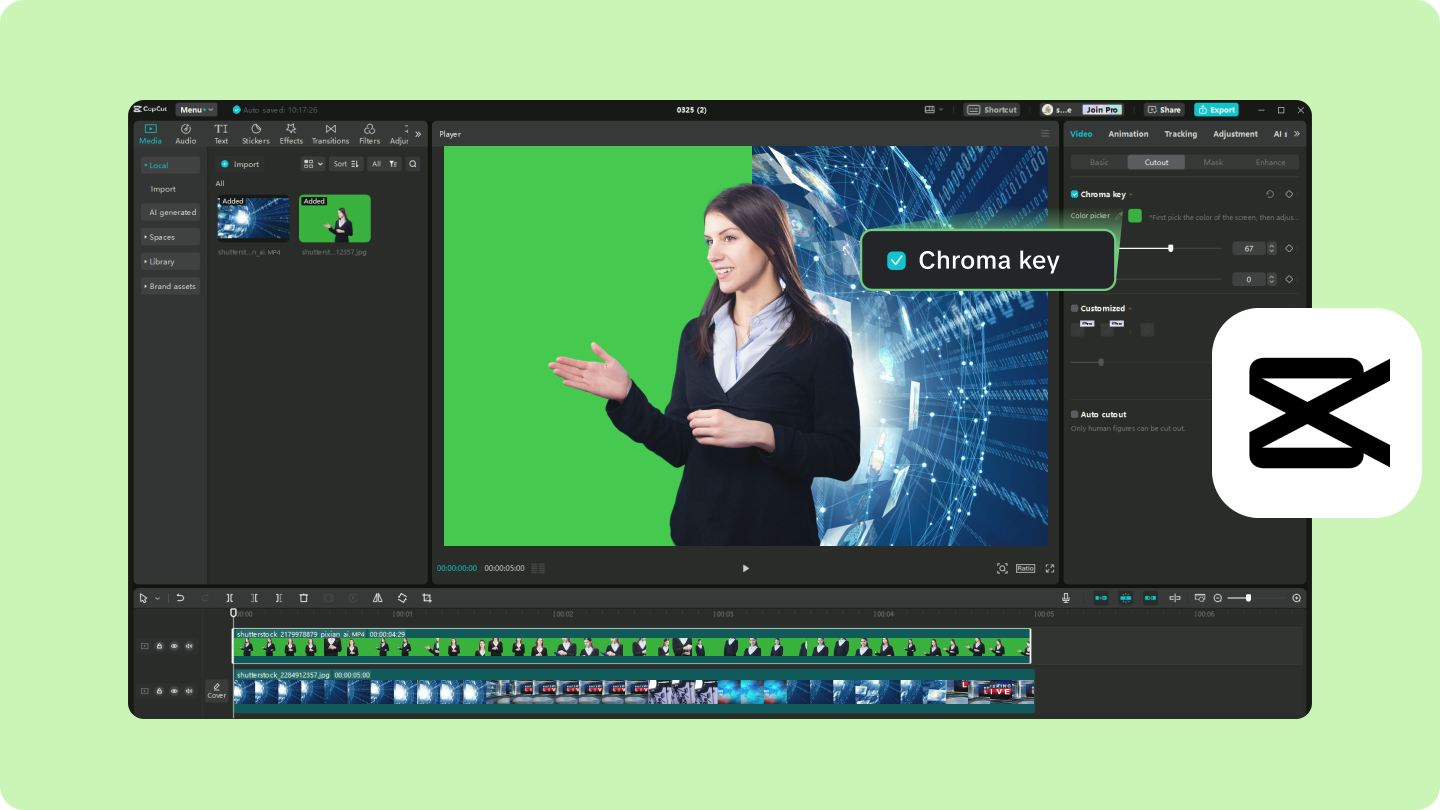Open the grid view mode dropdown
The image size is (1440, 810).
coord(313,164)
